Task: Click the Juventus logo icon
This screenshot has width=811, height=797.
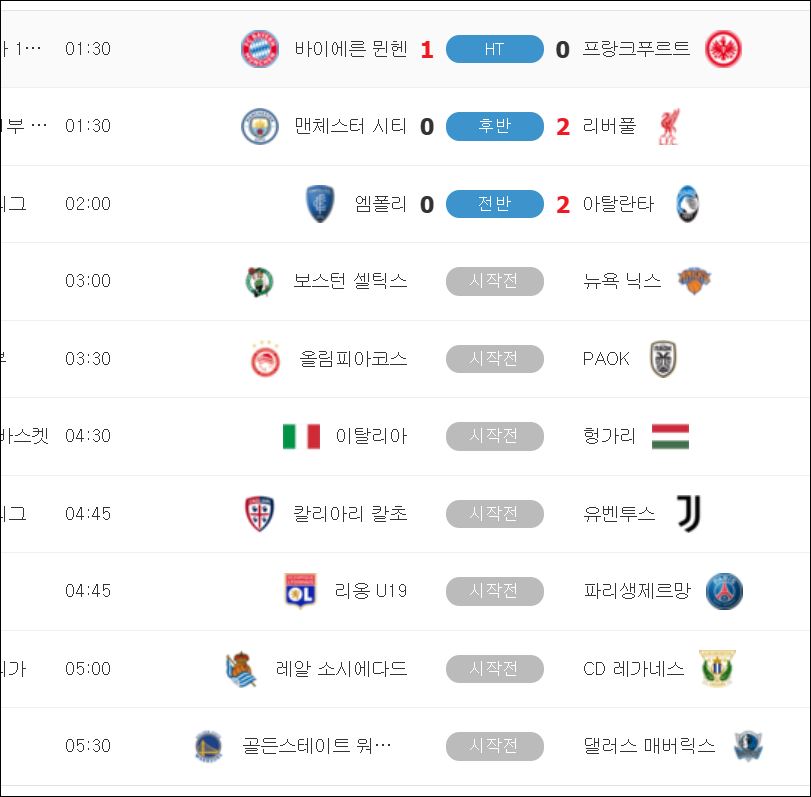Action: pos(688,513)
